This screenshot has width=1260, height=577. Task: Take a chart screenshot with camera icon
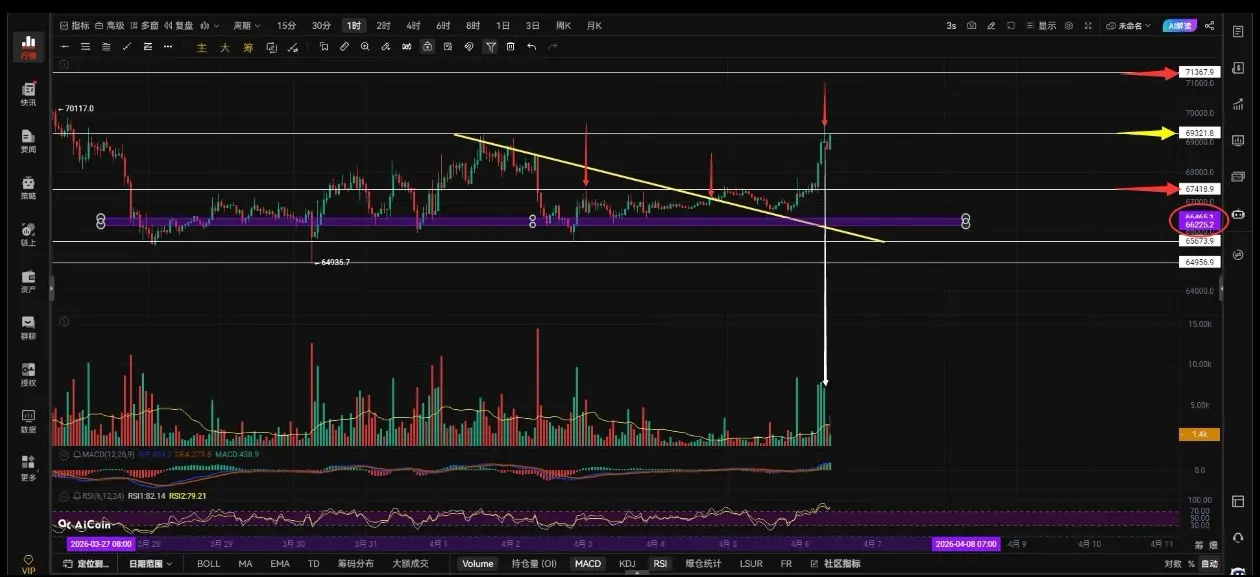coord(971,26)
